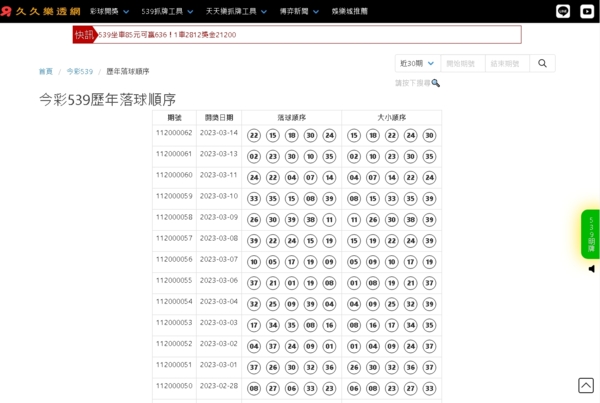600x403 pixels.
Task: Open the green 539 floating side button
Action: 590,234
